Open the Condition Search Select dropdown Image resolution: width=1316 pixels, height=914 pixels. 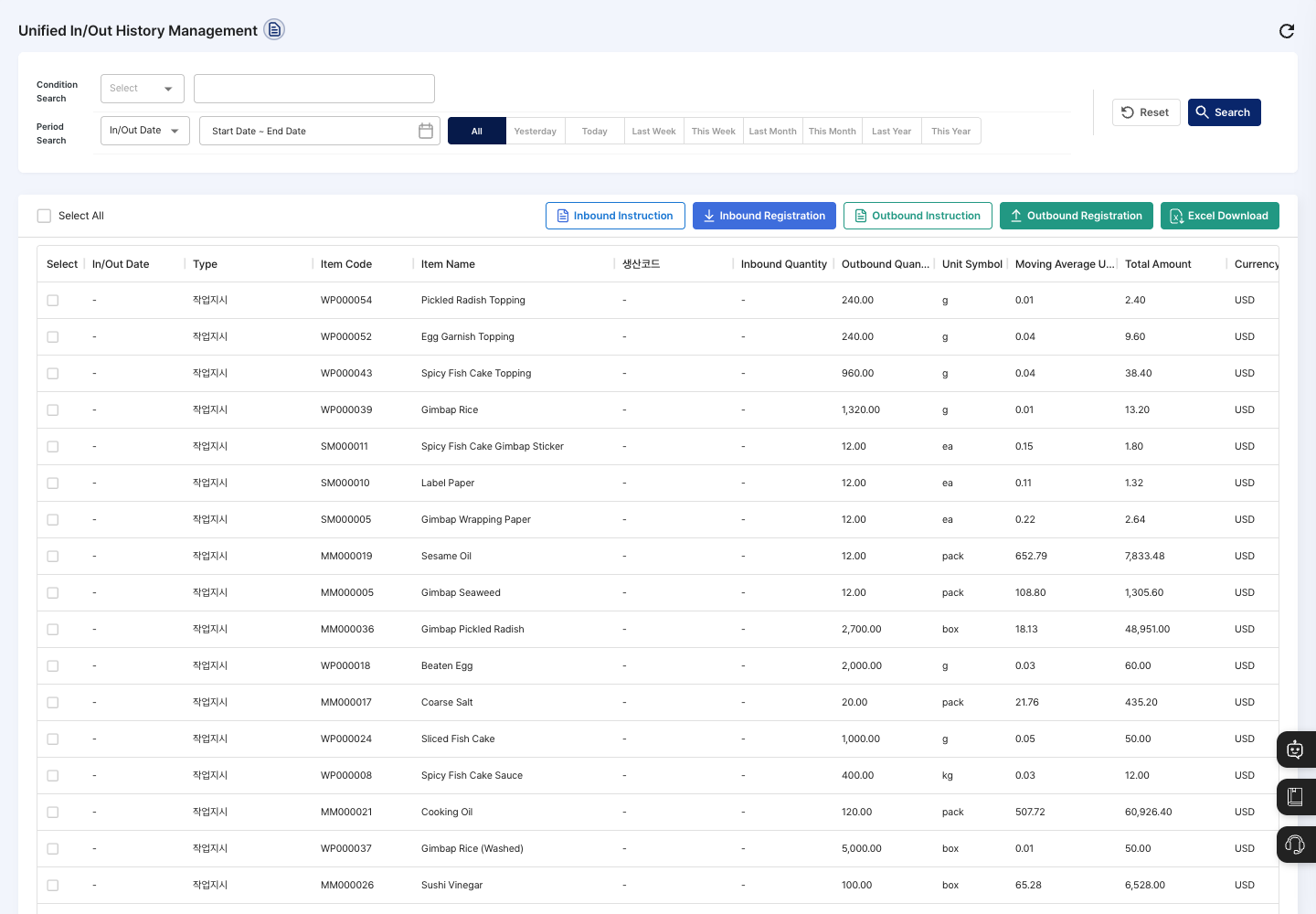[143, 89]
